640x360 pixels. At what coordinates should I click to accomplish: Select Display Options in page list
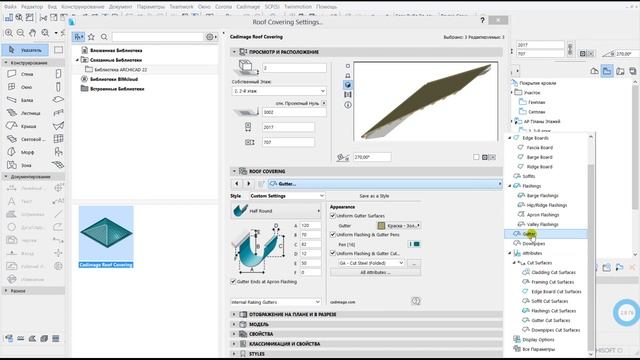[538, 340]
